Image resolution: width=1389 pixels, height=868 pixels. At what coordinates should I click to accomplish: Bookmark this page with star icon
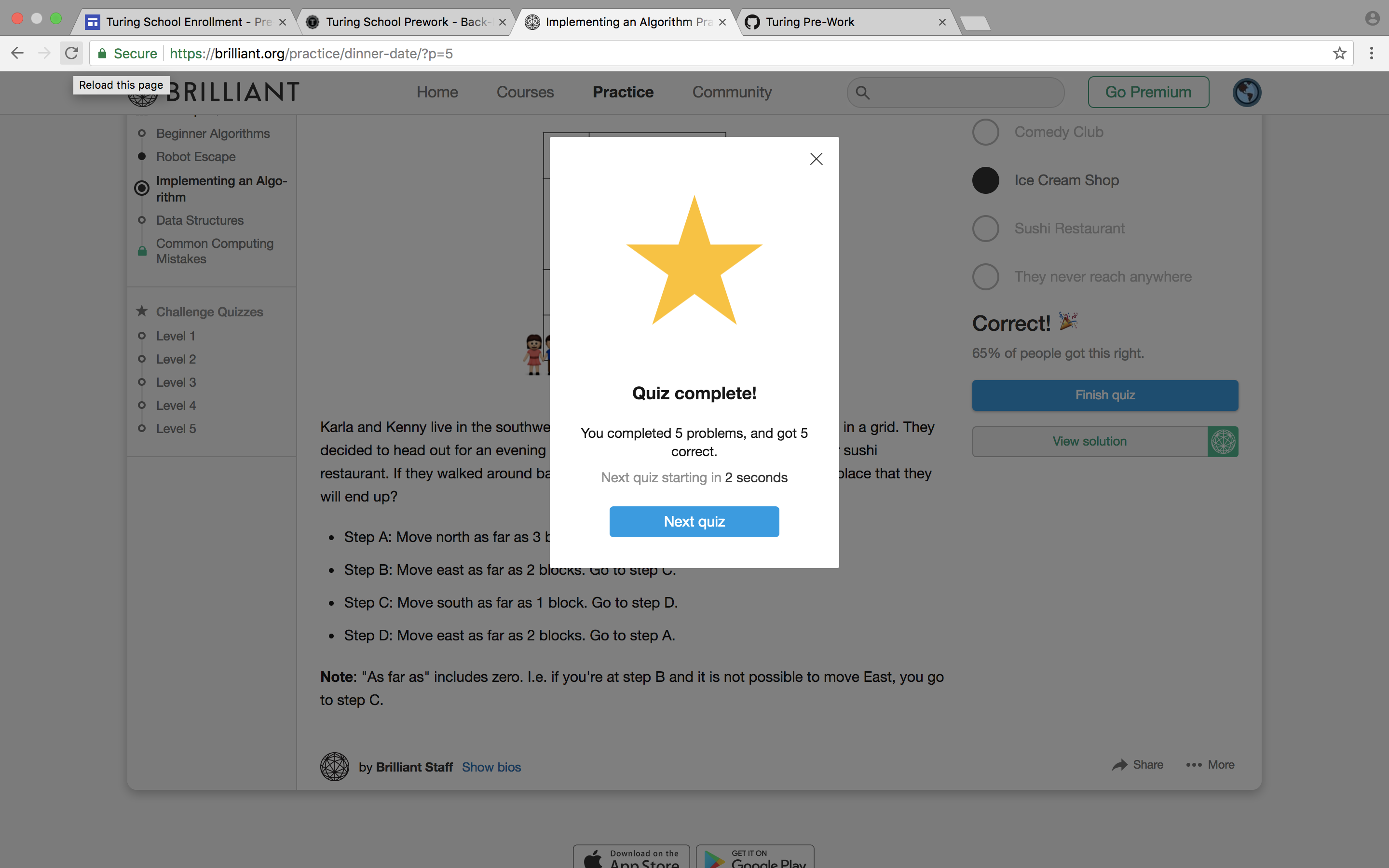(1339, 54)
